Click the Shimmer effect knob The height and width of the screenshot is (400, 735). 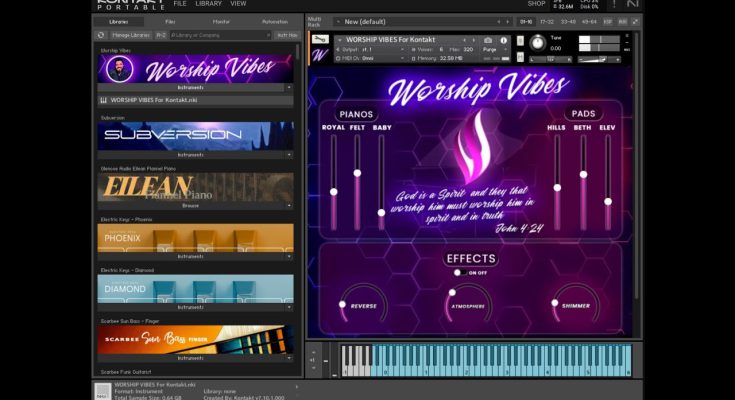point(556,304)
